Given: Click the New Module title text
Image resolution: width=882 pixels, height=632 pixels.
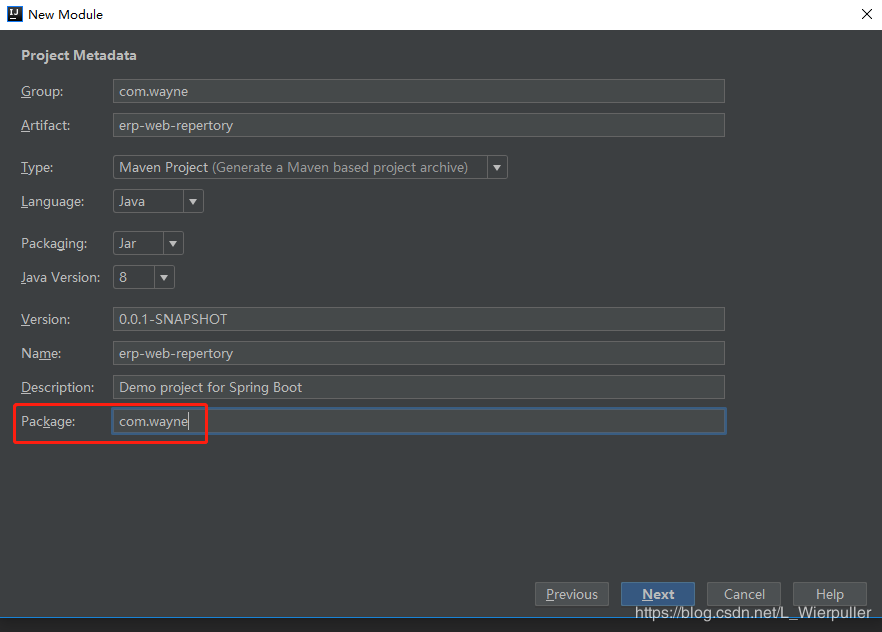Looking at the screenshot, I should (x=65, y=15).
